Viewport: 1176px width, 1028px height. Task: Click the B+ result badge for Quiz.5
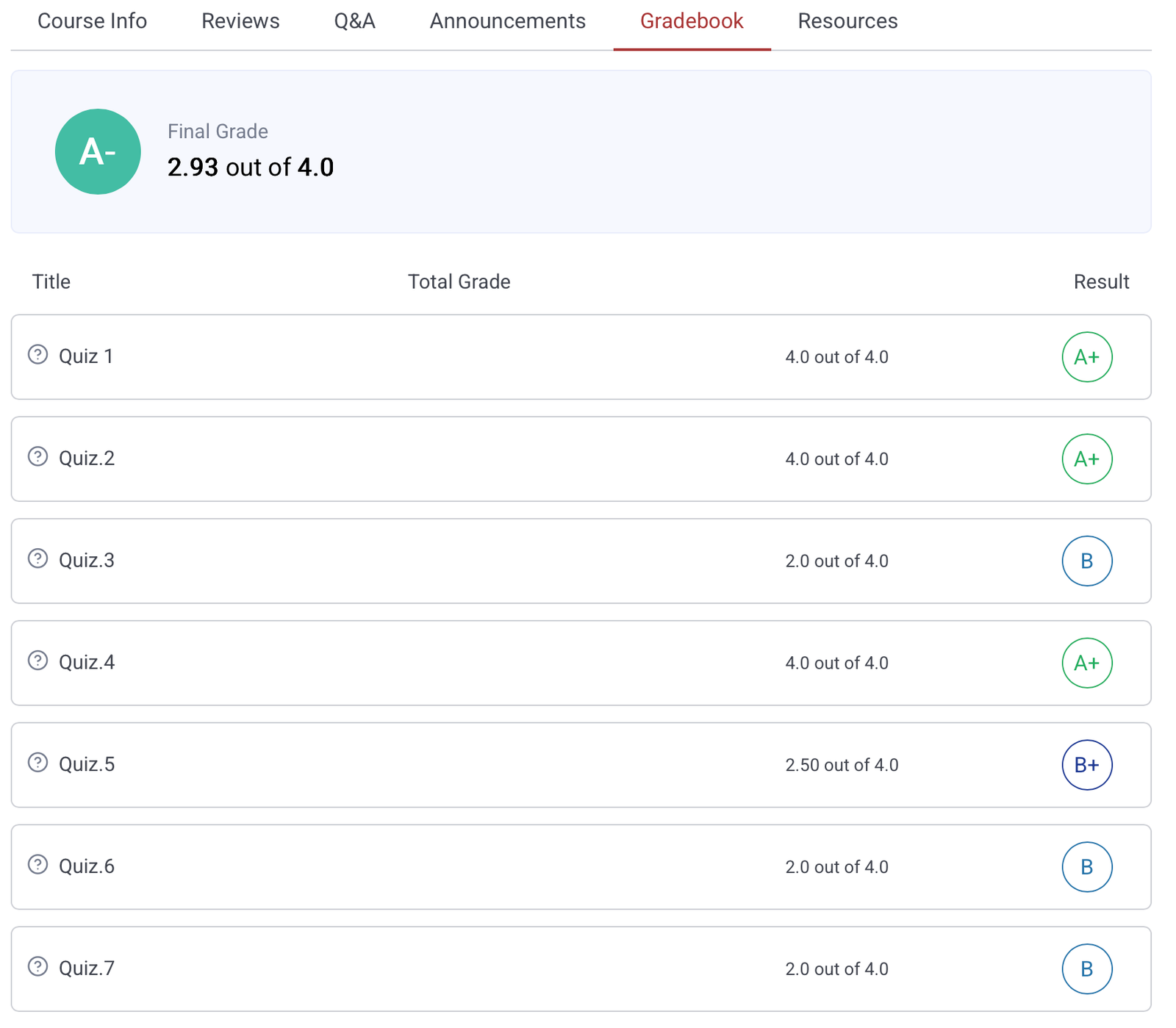1086,765
